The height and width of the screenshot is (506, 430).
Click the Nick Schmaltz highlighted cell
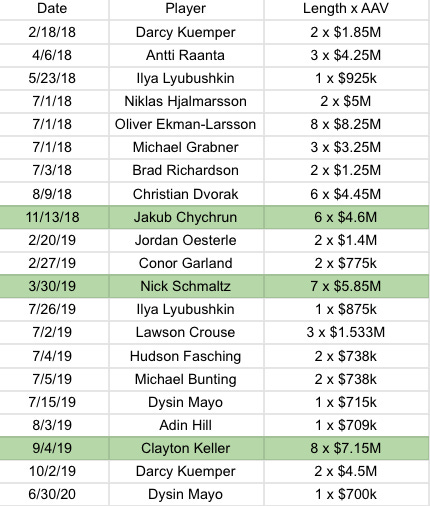pyautogui.click(x=186, y=286)
